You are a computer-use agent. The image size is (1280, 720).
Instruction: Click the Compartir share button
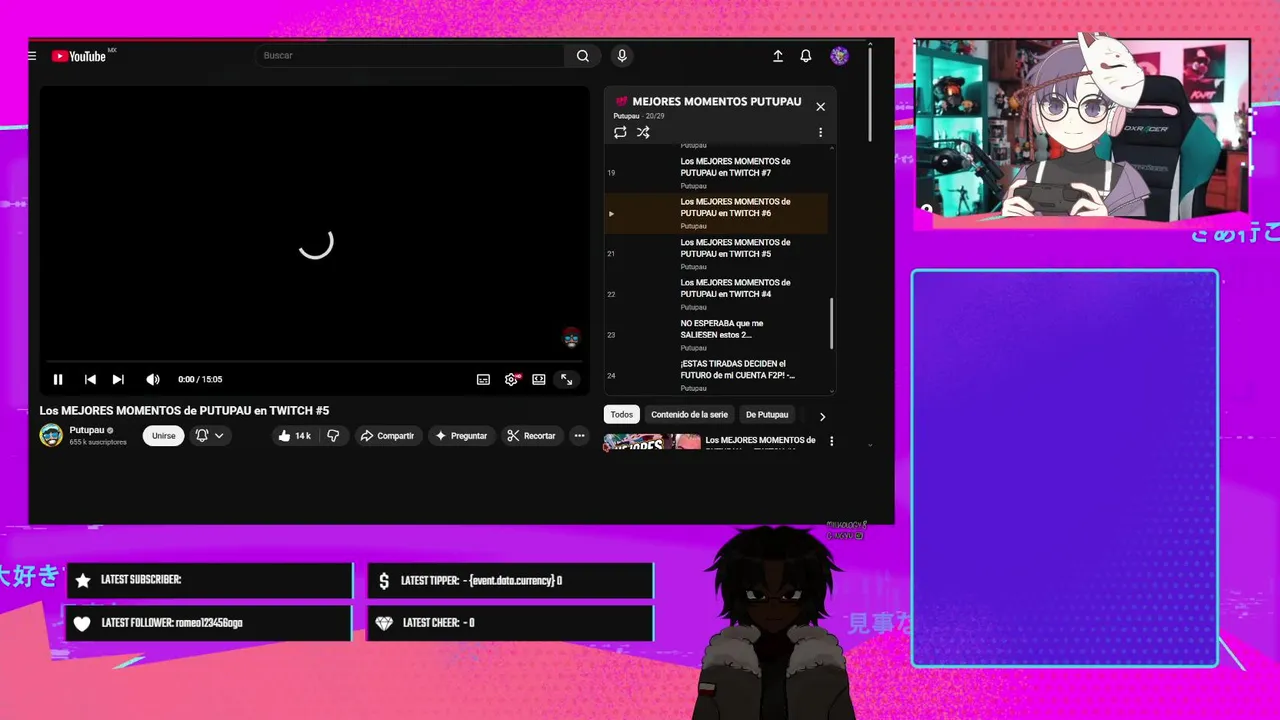(387, 436)
